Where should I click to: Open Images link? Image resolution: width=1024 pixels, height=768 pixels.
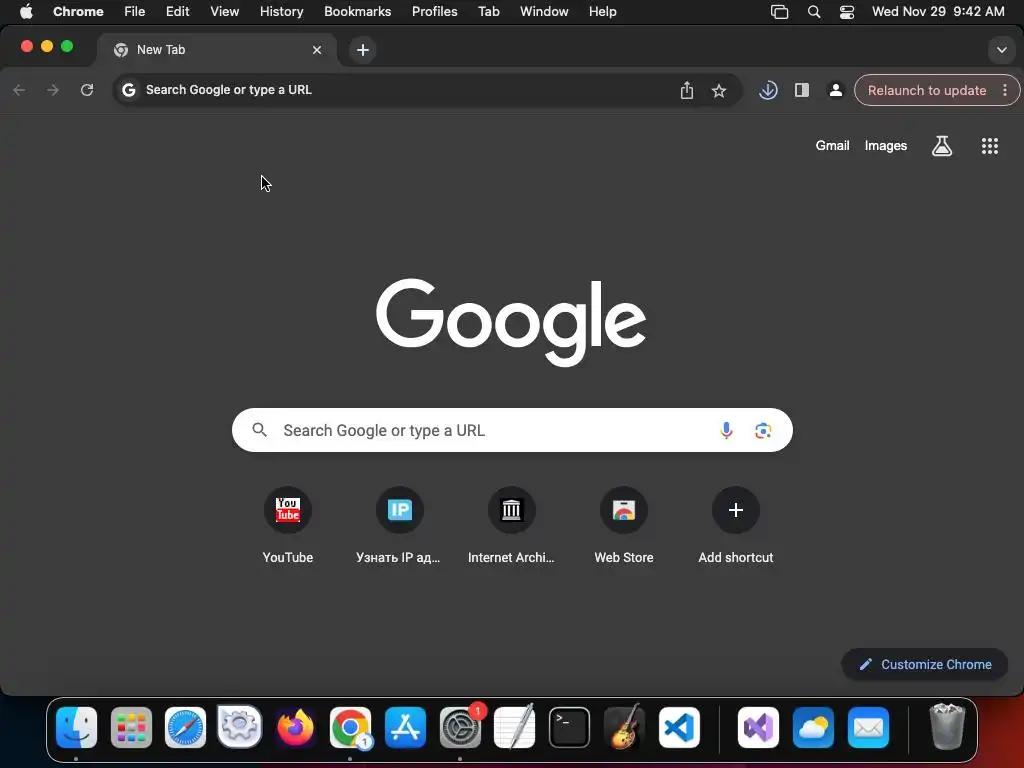[886, 146]
